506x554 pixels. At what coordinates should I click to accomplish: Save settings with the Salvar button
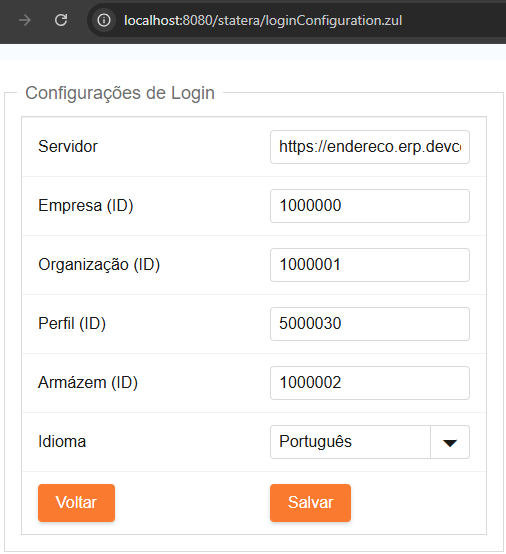tap(310, 503)
